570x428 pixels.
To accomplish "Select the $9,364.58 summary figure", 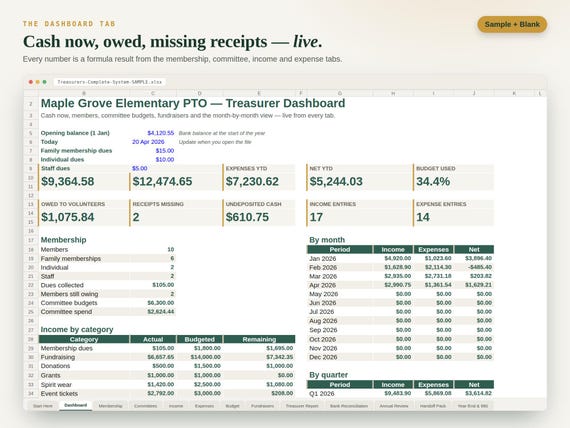I will pyautogui.click(x=68, y=181).
